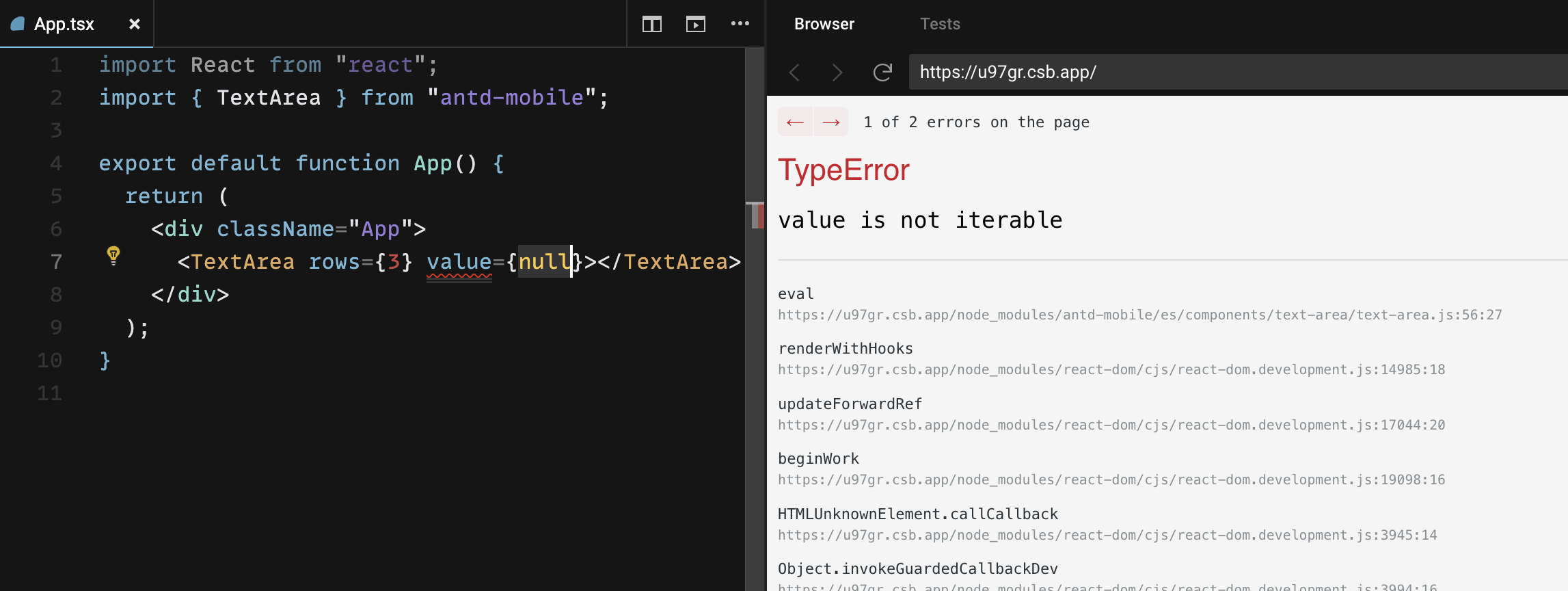Switch to the Browser tab
This screenshot has height=591, width=1568.
pos(824,24)
